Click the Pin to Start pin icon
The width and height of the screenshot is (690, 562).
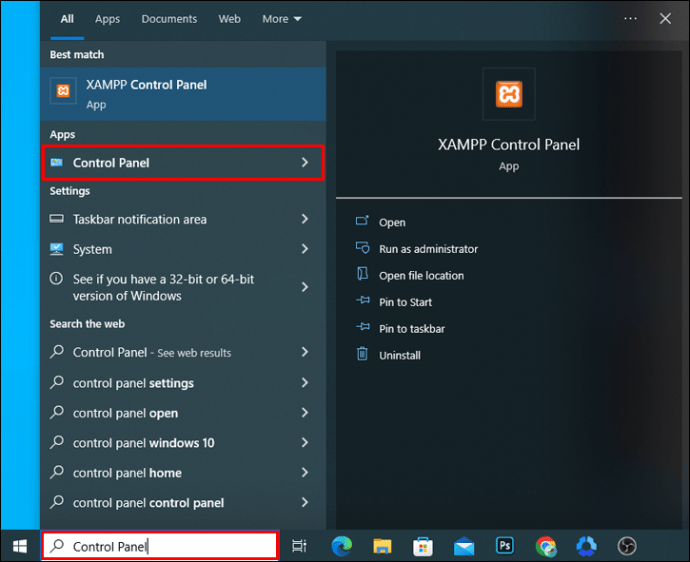363,300
